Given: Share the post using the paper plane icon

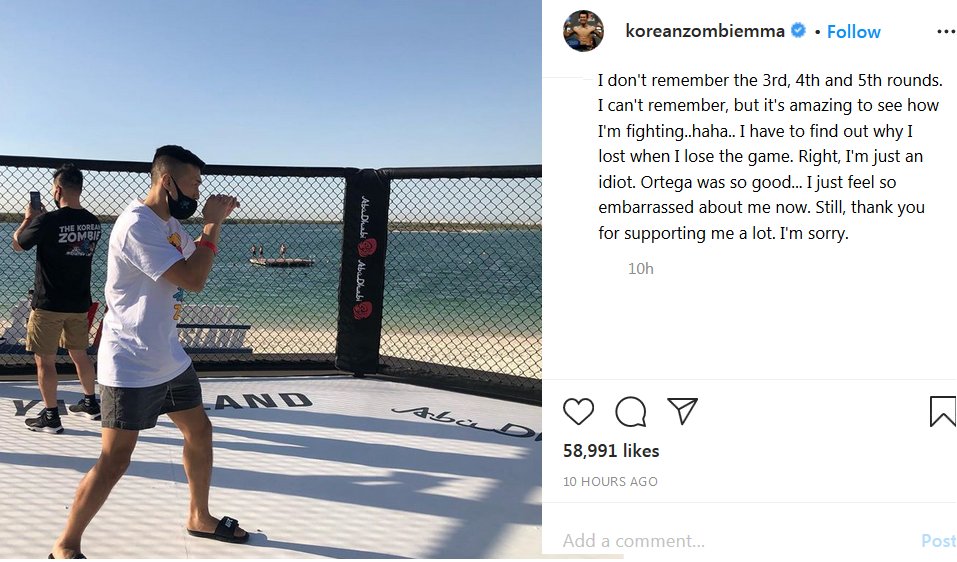Looking at the screenshot, I should coord(682,411).
